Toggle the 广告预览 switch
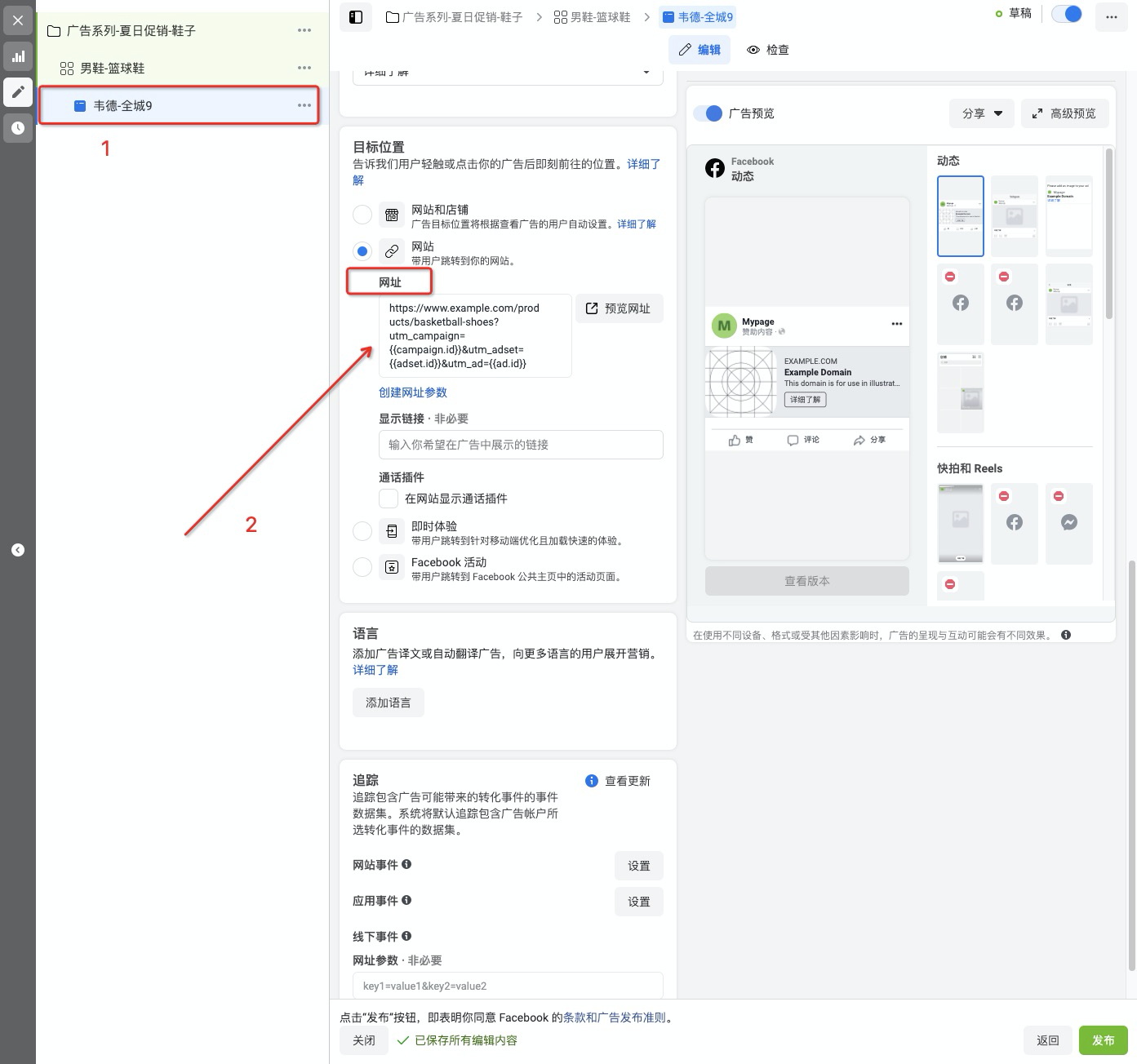Screen dimensions: 1137x1064 click(x=708, y=113)
